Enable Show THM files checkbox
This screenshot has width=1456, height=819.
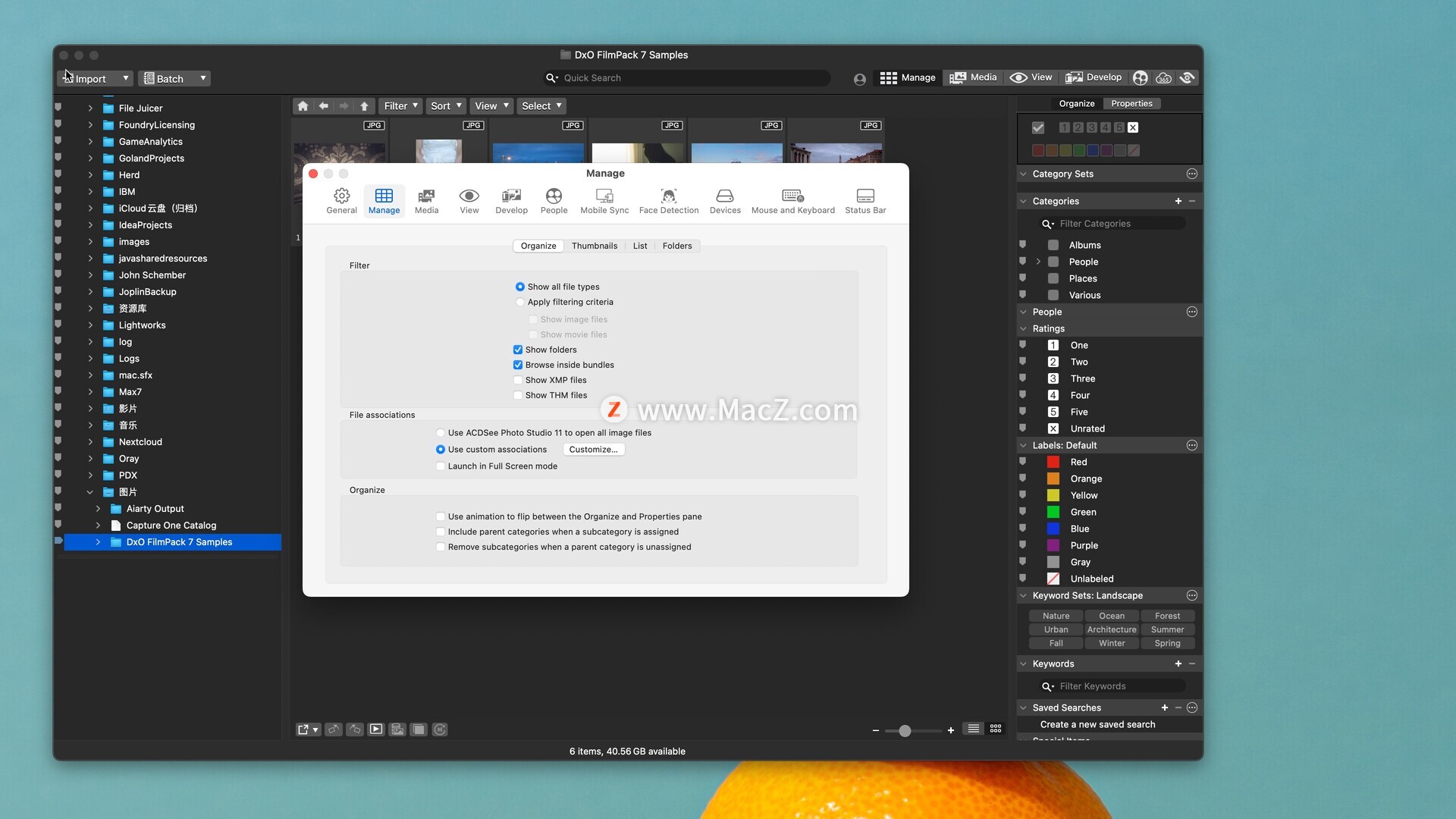tap(518, 395)
